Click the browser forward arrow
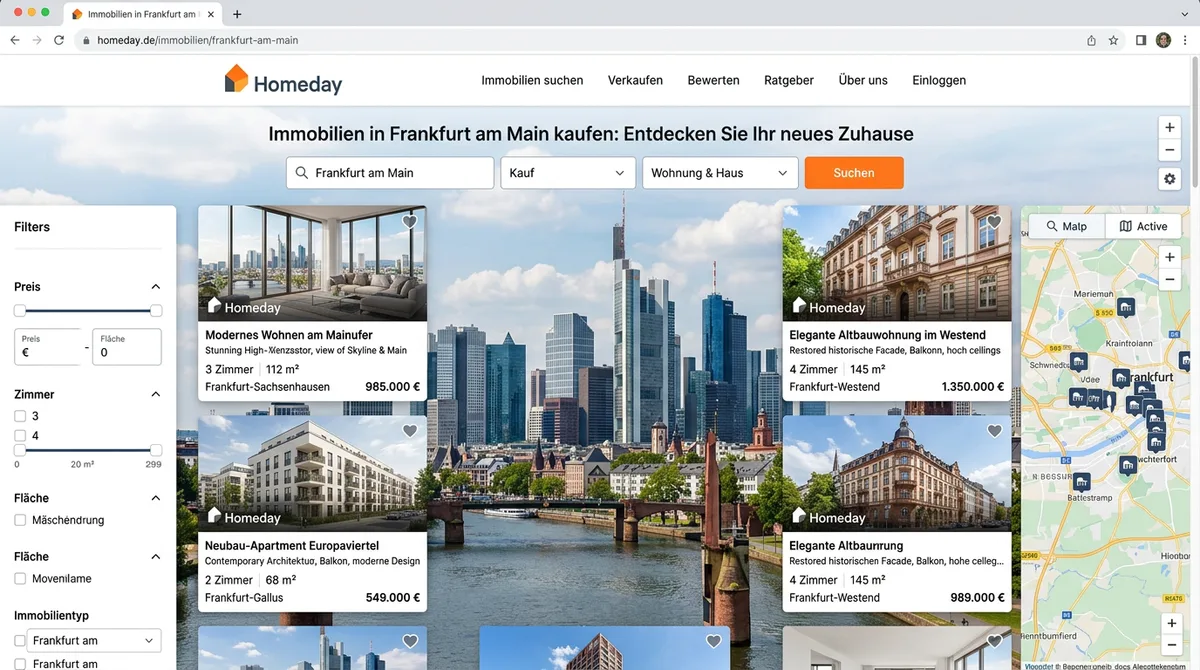The height and width of the screenshot is (670, 1200). (x=37, y=40)
